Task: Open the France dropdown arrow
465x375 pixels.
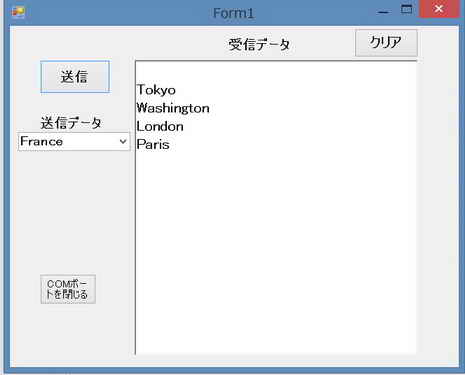Action: pos(123,141)
